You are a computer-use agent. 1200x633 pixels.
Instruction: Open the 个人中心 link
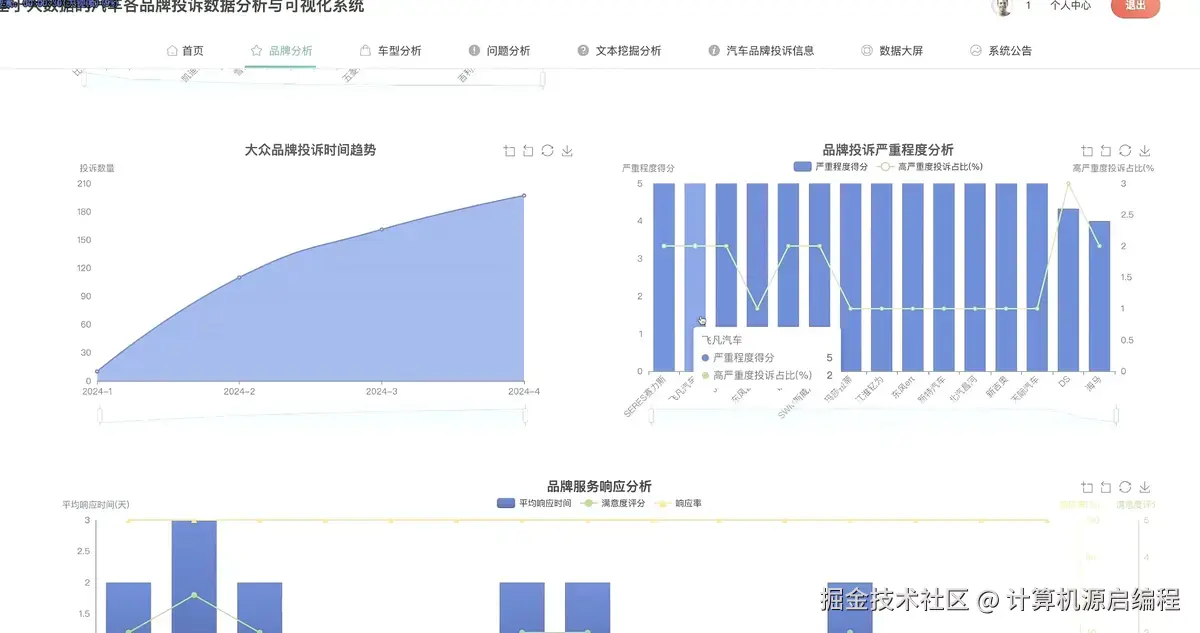1070,5
